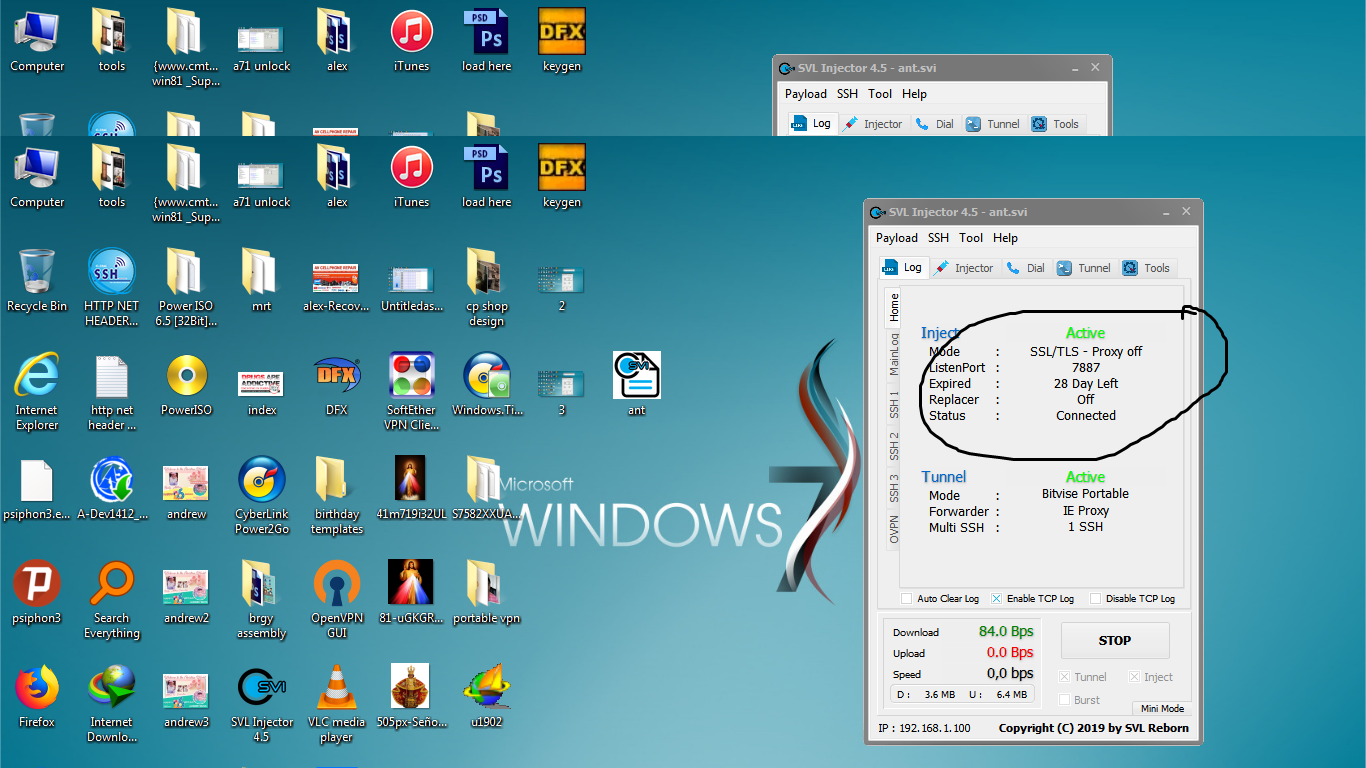The height and width of the screenshot is (768, 1366).
Task: Uncheck Enable TCP Log
Action: click(996, 598)
